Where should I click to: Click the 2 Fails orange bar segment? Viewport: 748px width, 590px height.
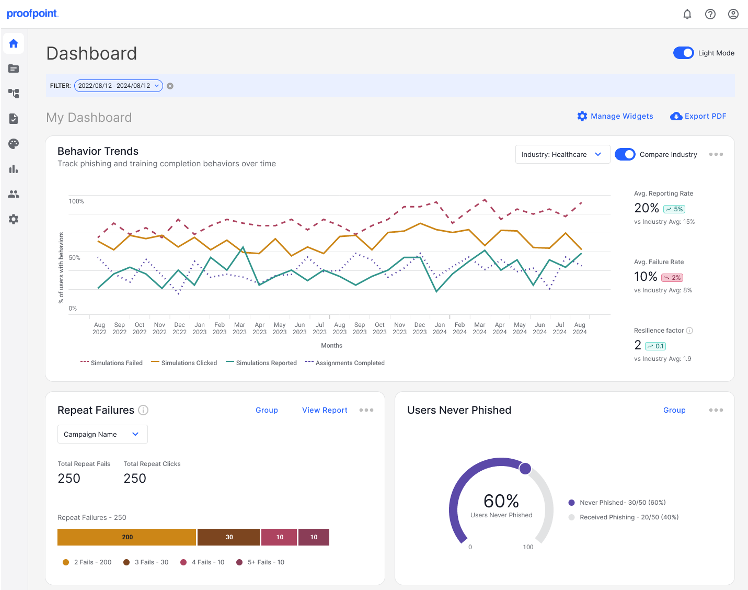point(127,537)
